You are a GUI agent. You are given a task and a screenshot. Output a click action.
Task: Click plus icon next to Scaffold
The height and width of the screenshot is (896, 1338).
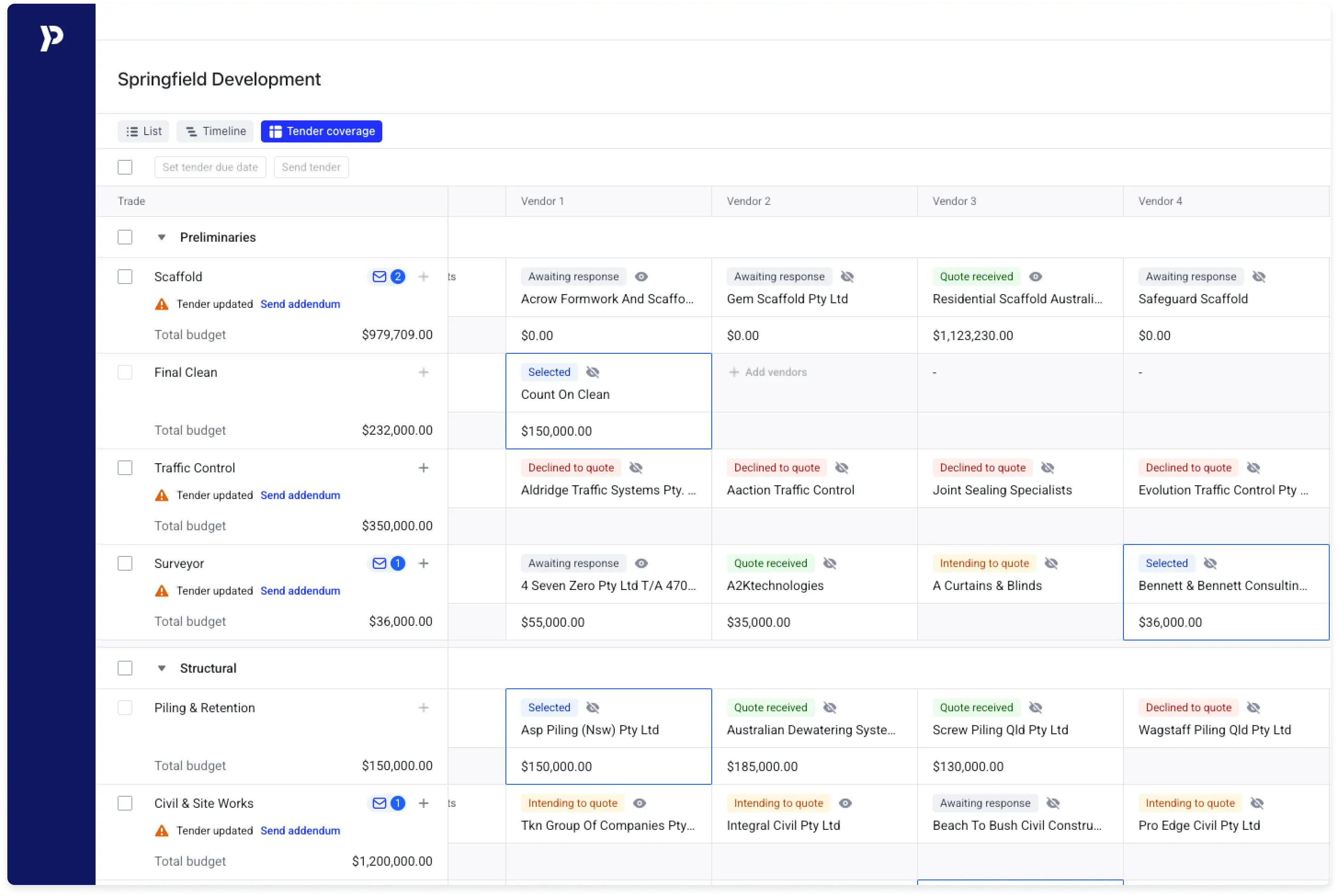(423, 277)
